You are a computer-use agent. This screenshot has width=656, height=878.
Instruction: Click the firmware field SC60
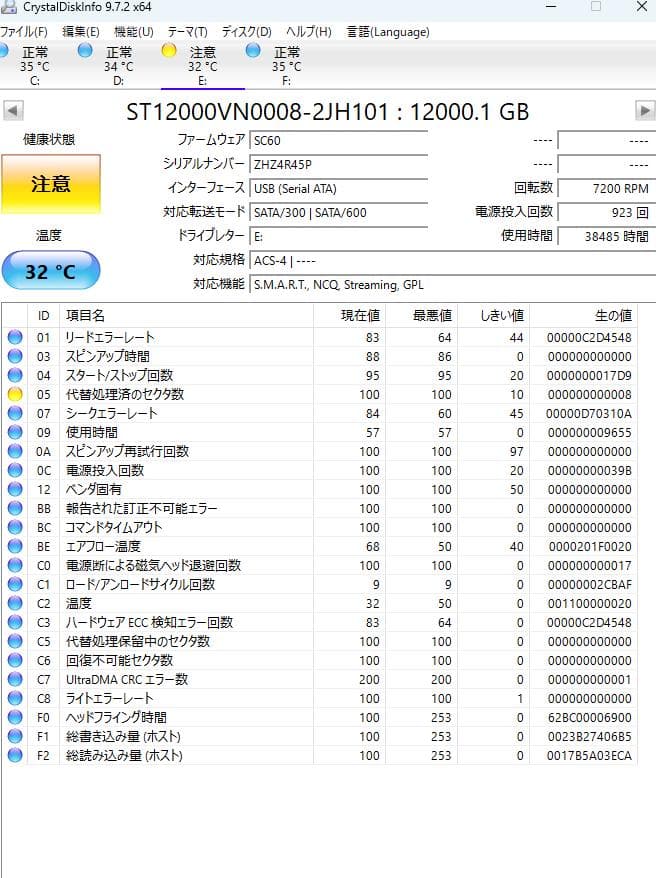[x=338, y=141]
